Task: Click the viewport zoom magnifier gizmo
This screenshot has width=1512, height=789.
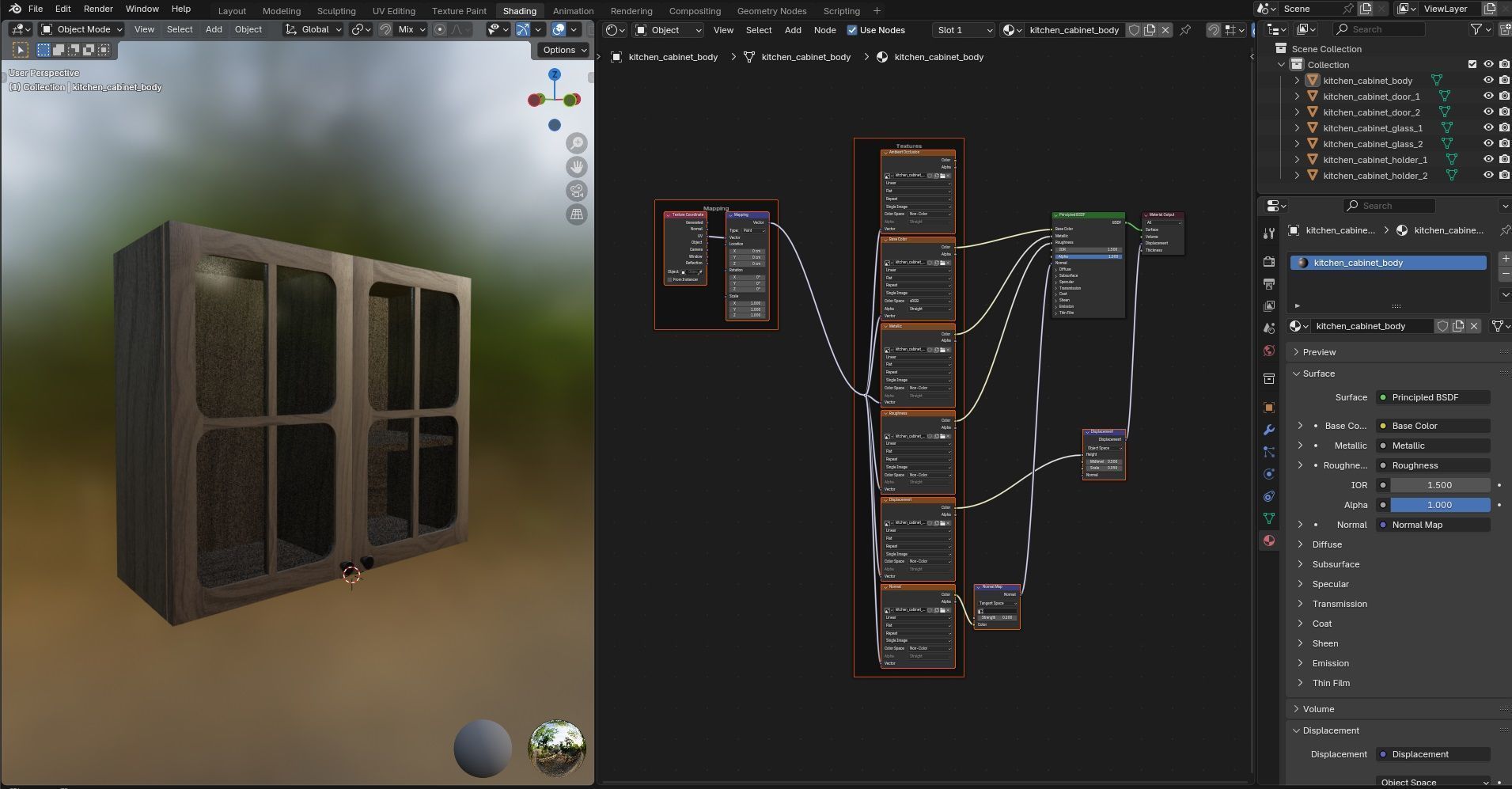Action: point(577,143)
